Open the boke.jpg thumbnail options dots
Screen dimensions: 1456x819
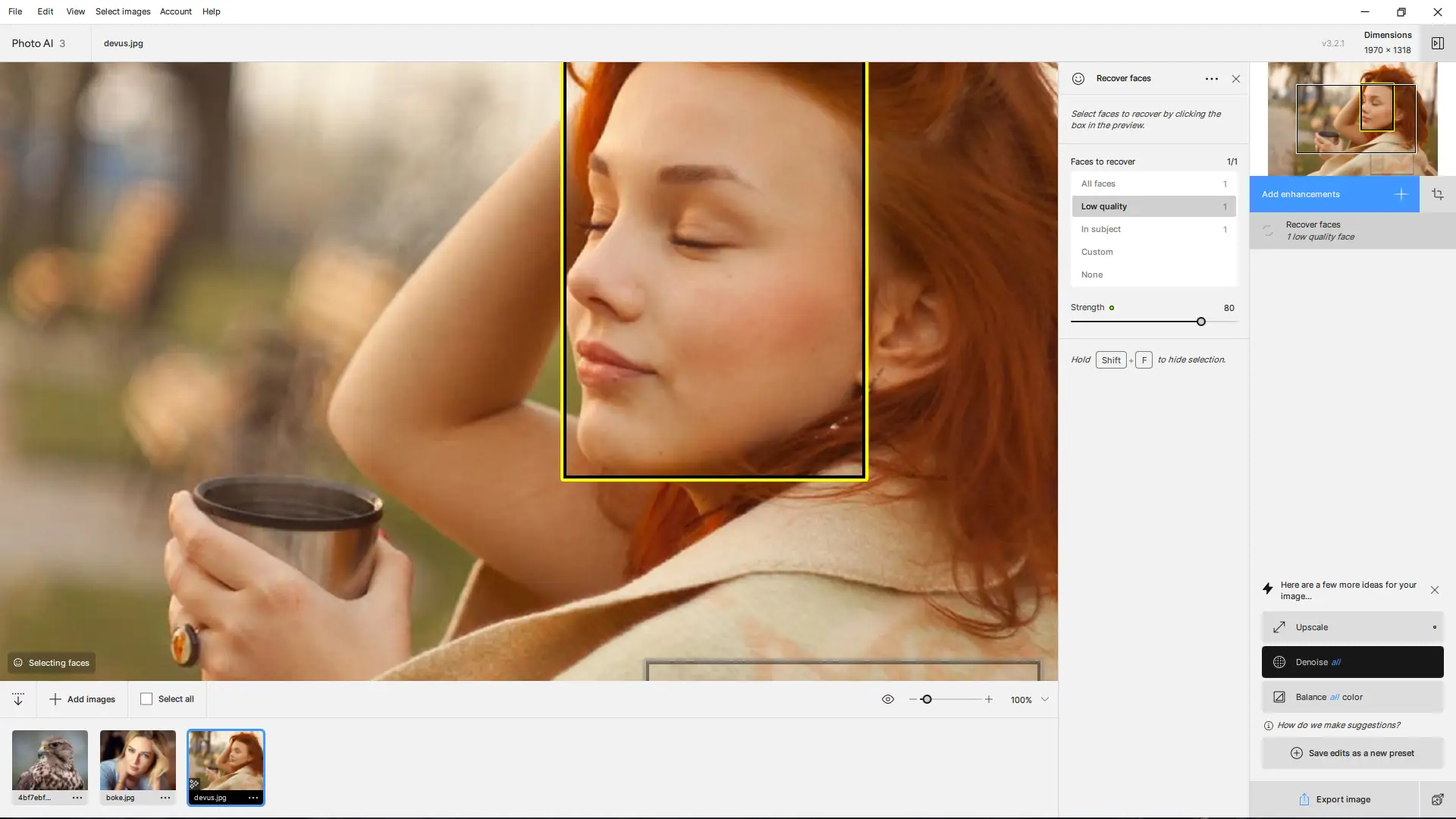pos(165,798)
